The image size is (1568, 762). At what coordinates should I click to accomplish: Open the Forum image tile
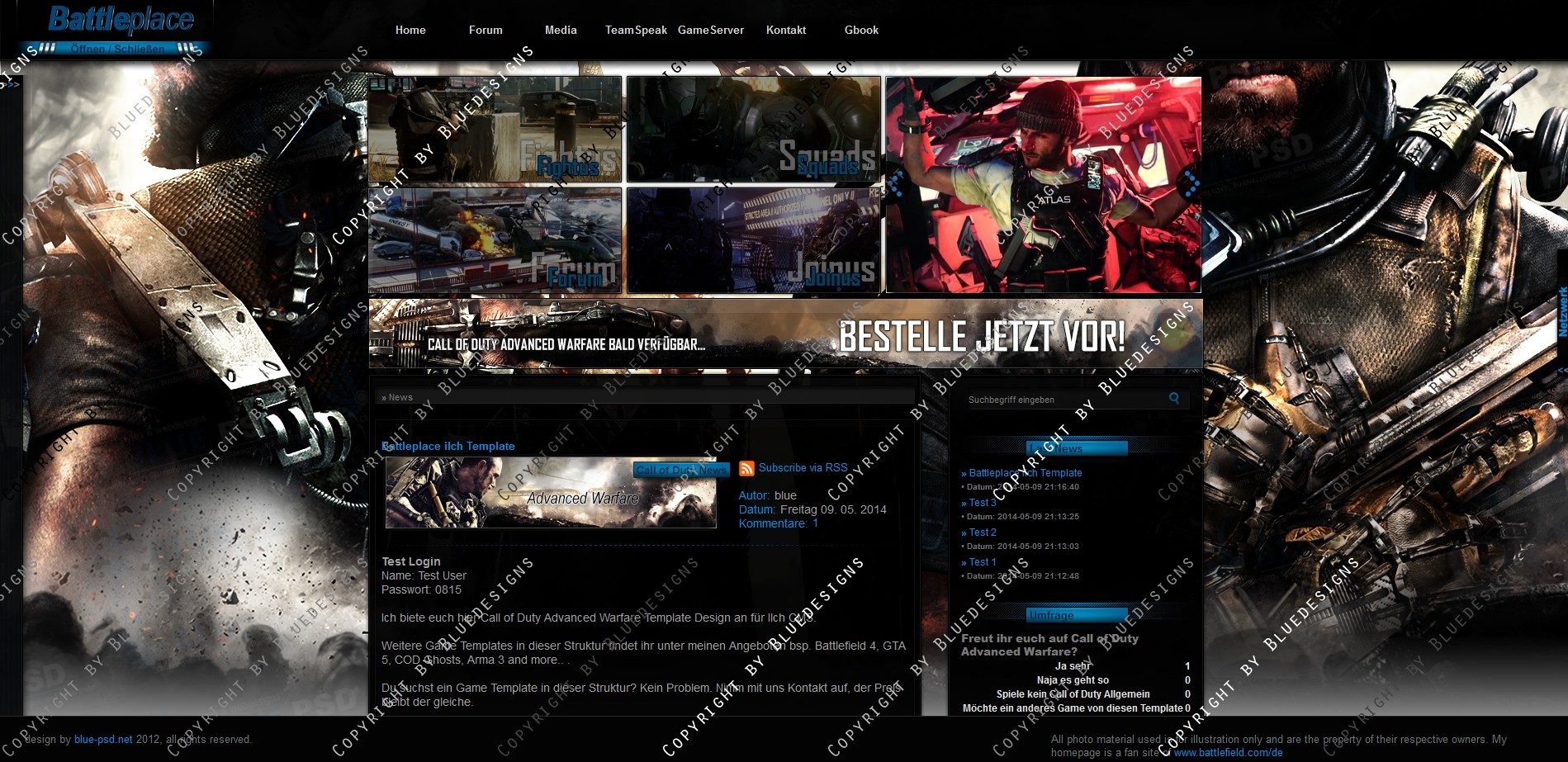pos(495,240)
